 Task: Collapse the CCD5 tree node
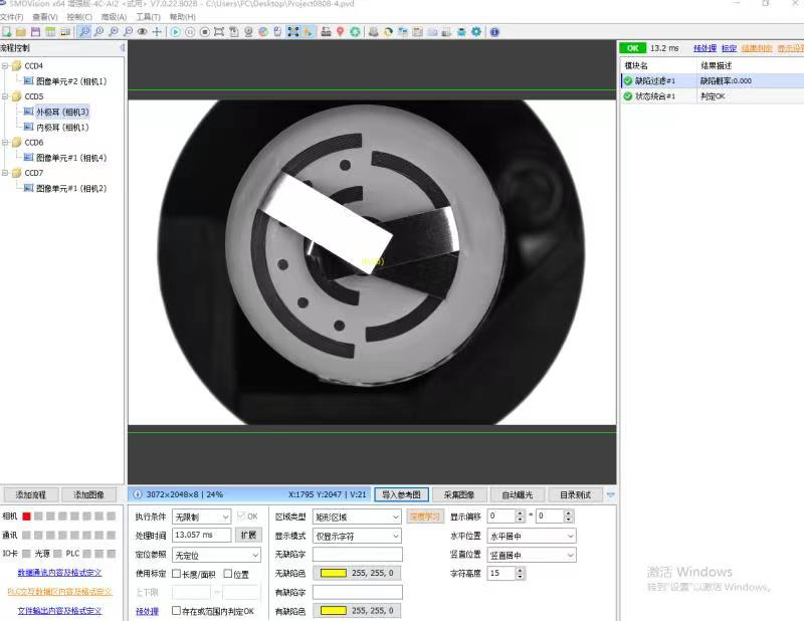point(5,97)
